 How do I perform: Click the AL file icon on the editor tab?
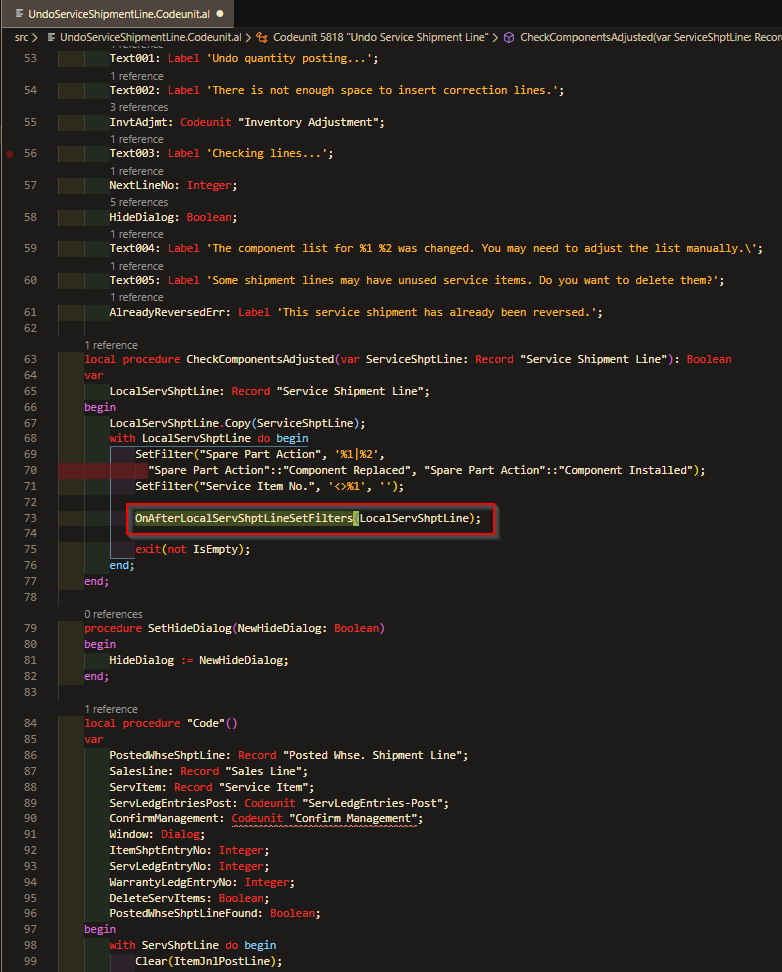pos(19,14)
